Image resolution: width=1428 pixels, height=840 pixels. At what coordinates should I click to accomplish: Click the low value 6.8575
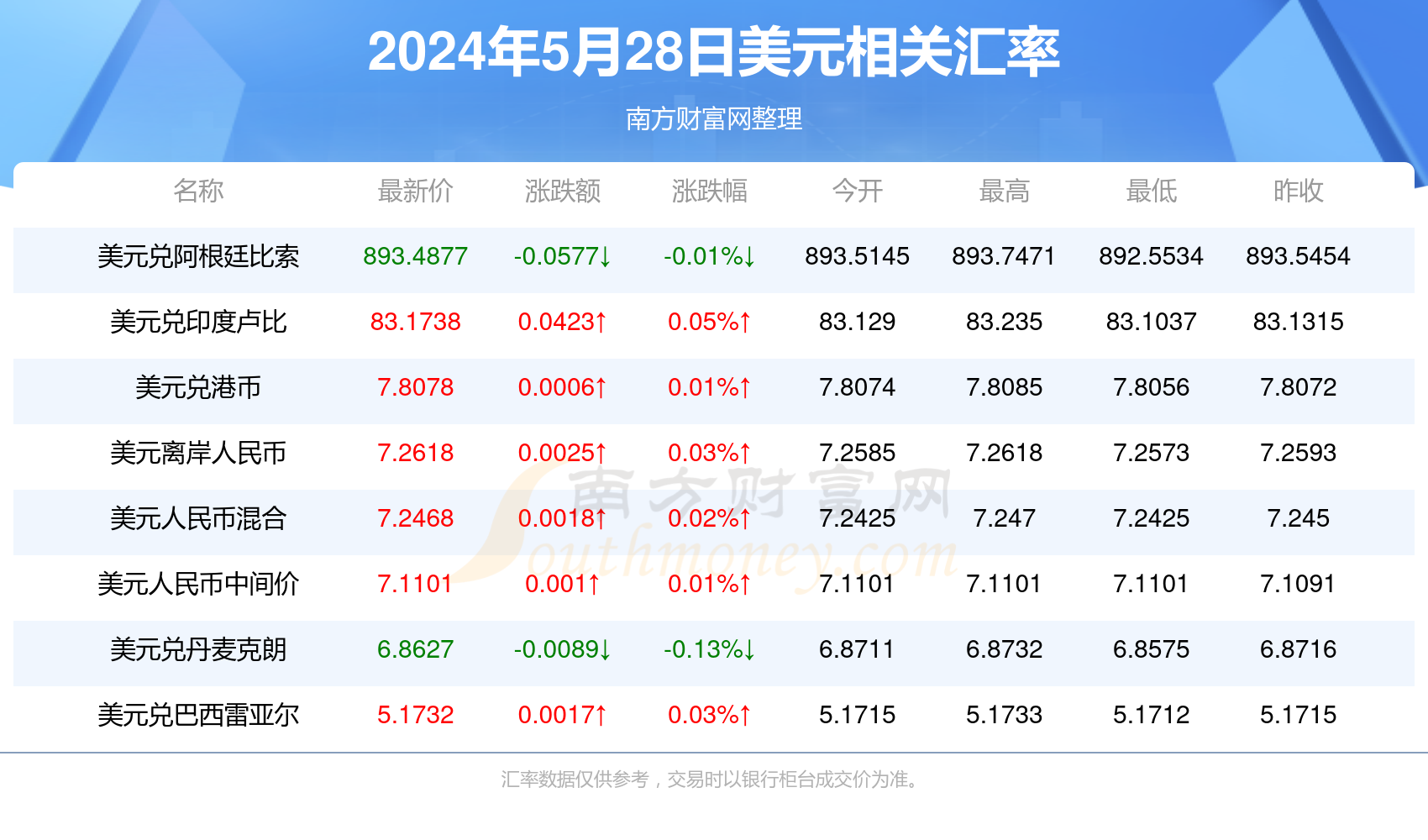pos(1151,649)
